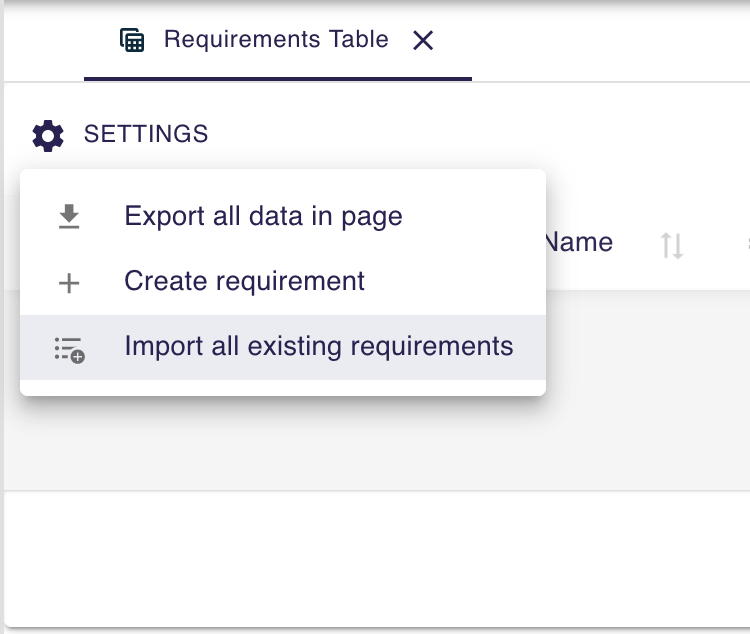Click the empty toolbar area right of SETTINGS

[480, 134]
